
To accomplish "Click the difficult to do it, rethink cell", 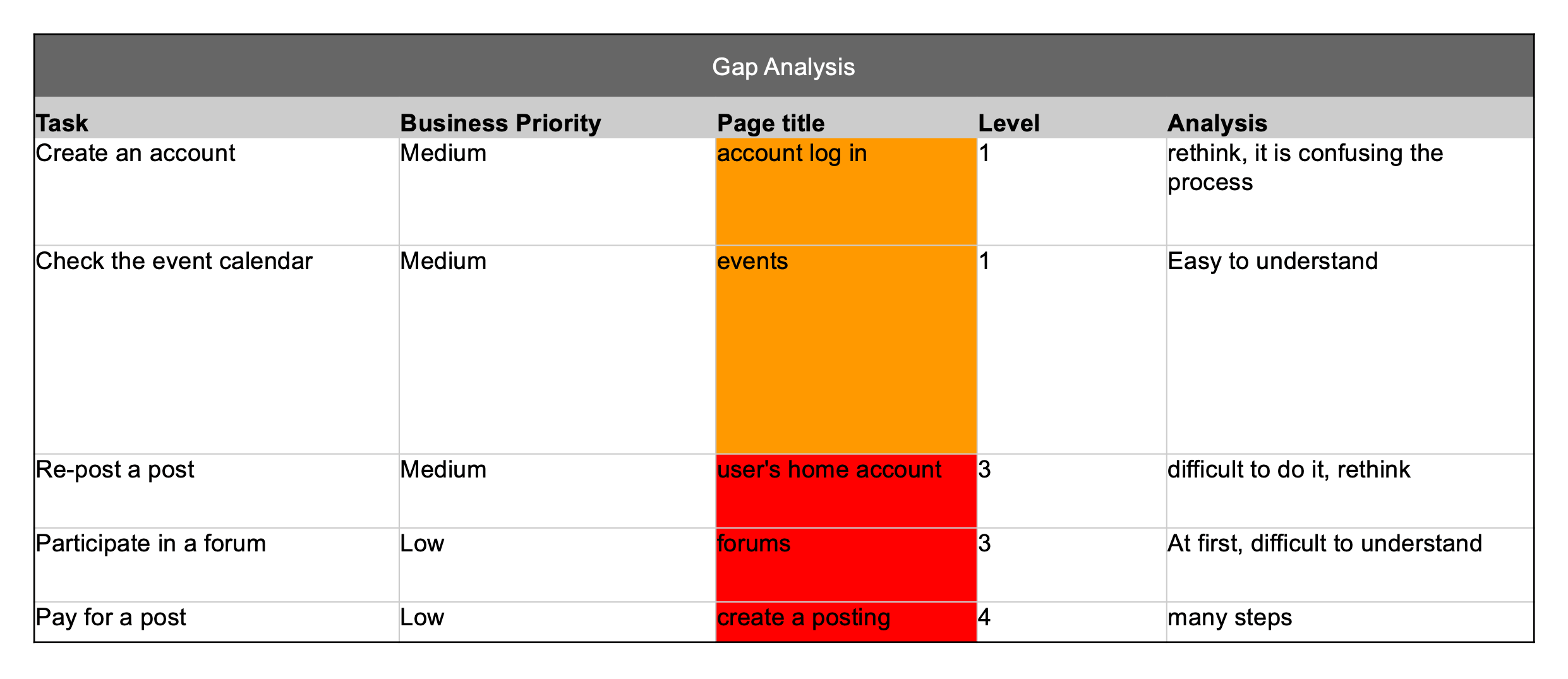I will [1288, 470].
